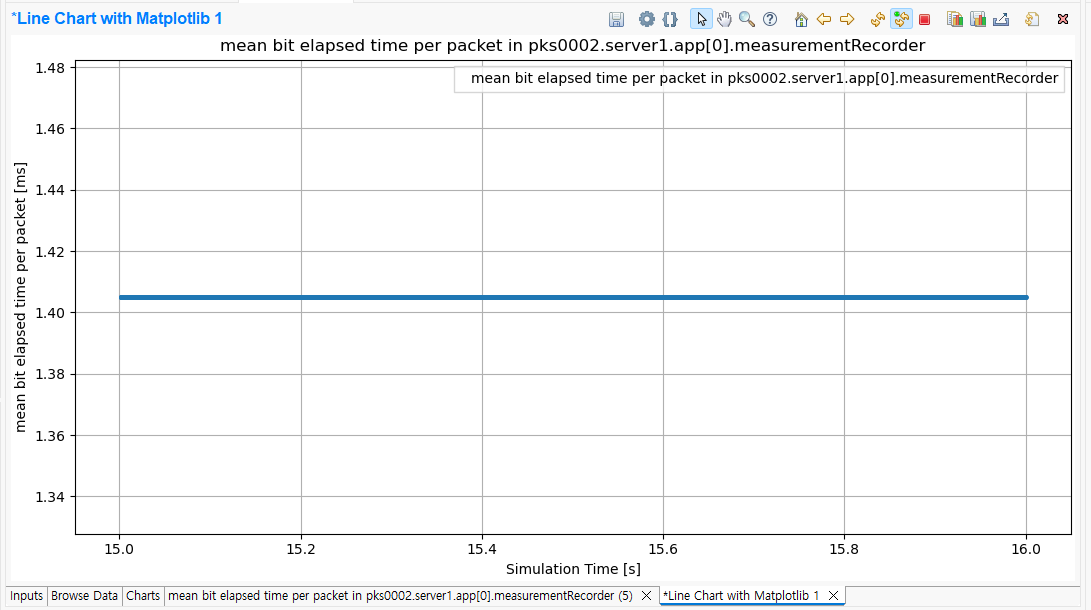Open the Browse Data tab
The image size is (1091, 610).
[x=84, y=596]
